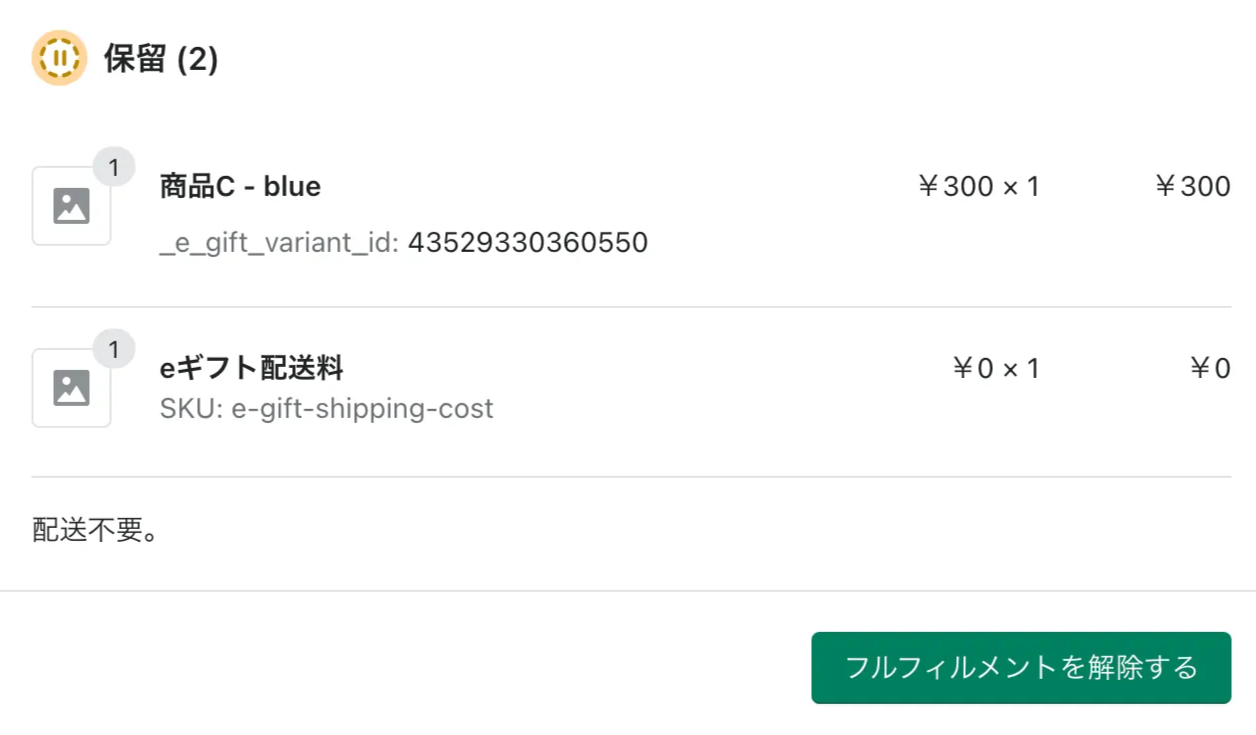Click the _e_gift_variant_id property label

pos(280,242)
